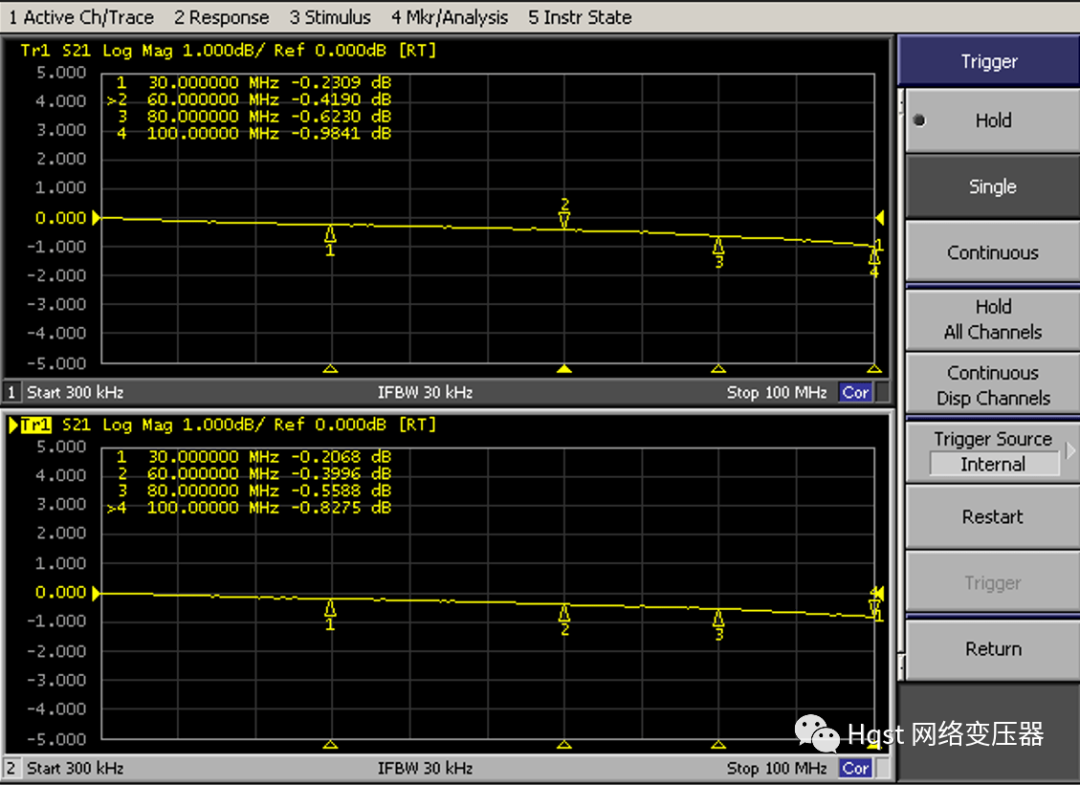Open the Mkr/Analysis menu
The image size is (1080, 785).
(449, 17)
